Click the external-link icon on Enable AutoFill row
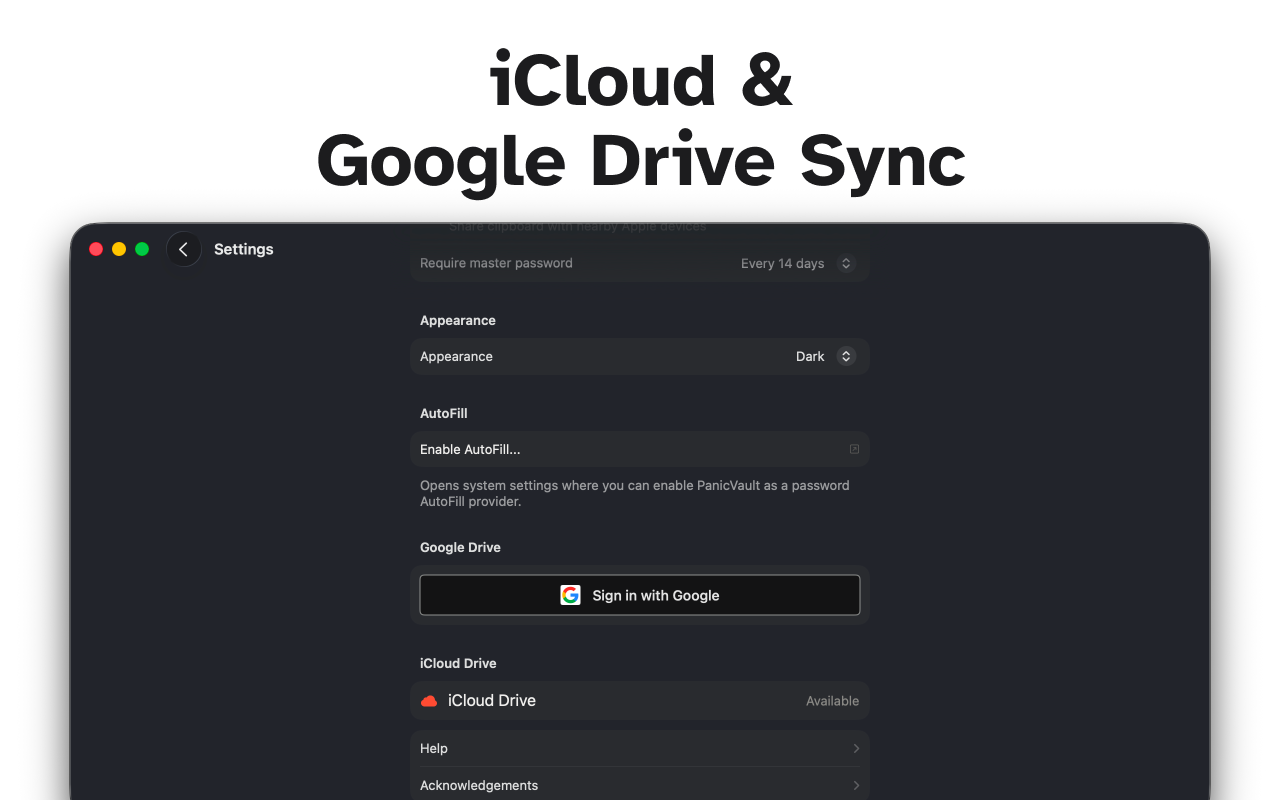Screen dimensions: 1280x800 coord(854,449)
